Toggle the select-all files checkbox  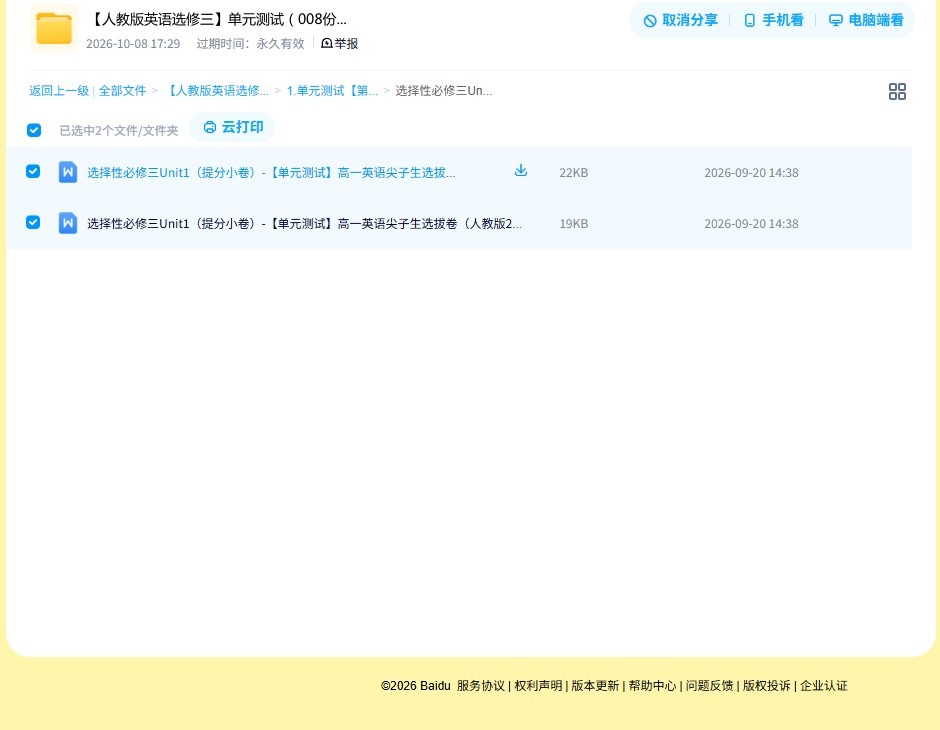pos(34,130)
